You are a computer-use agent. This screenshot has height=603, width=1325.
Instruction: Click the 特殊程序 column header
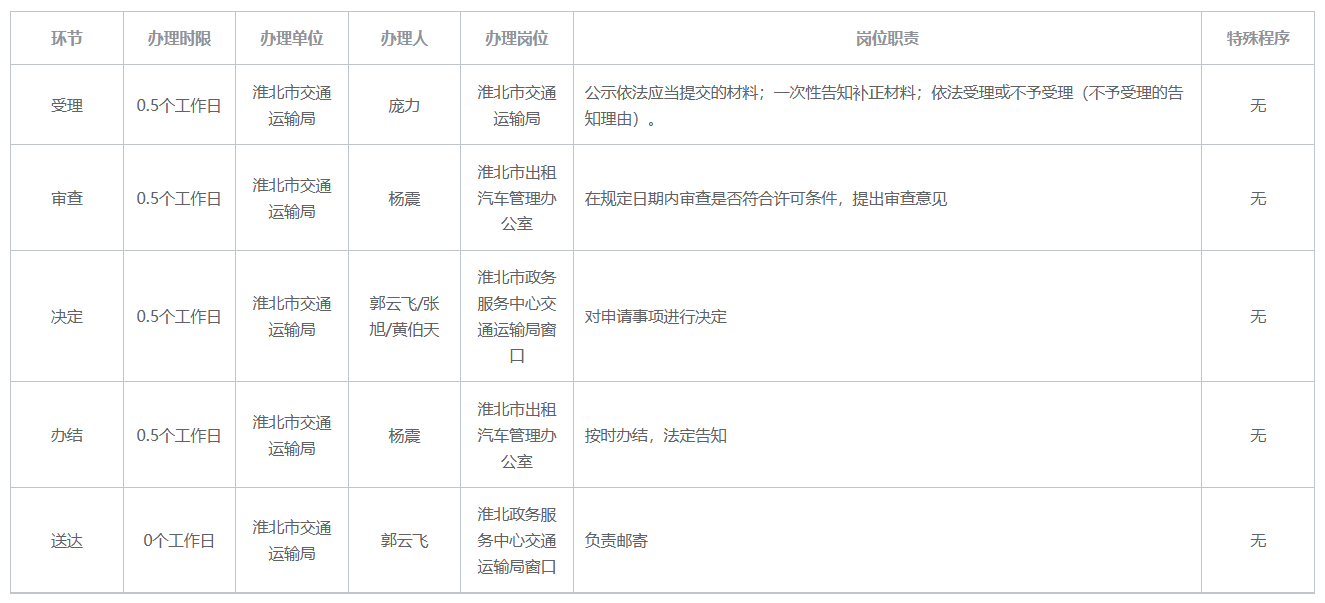click(1258, 39)
